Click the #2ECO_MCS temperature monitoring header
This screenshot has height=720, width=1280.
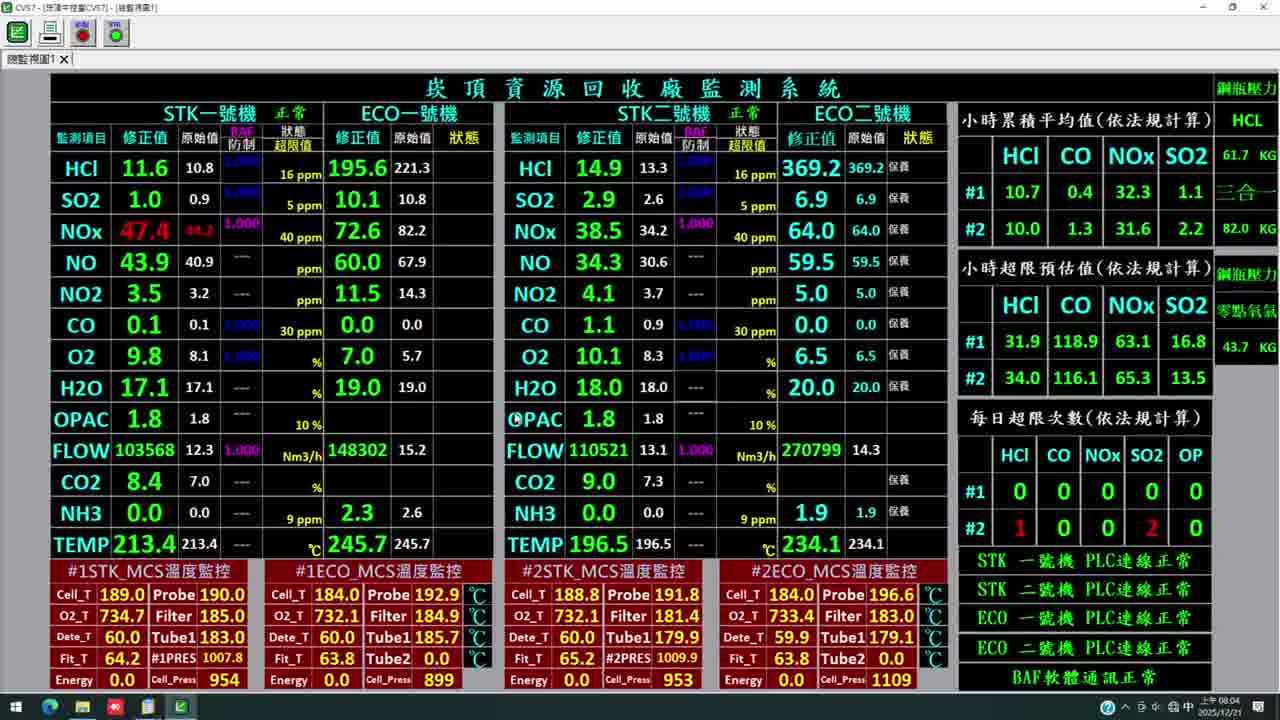click(x=833, y=571)
